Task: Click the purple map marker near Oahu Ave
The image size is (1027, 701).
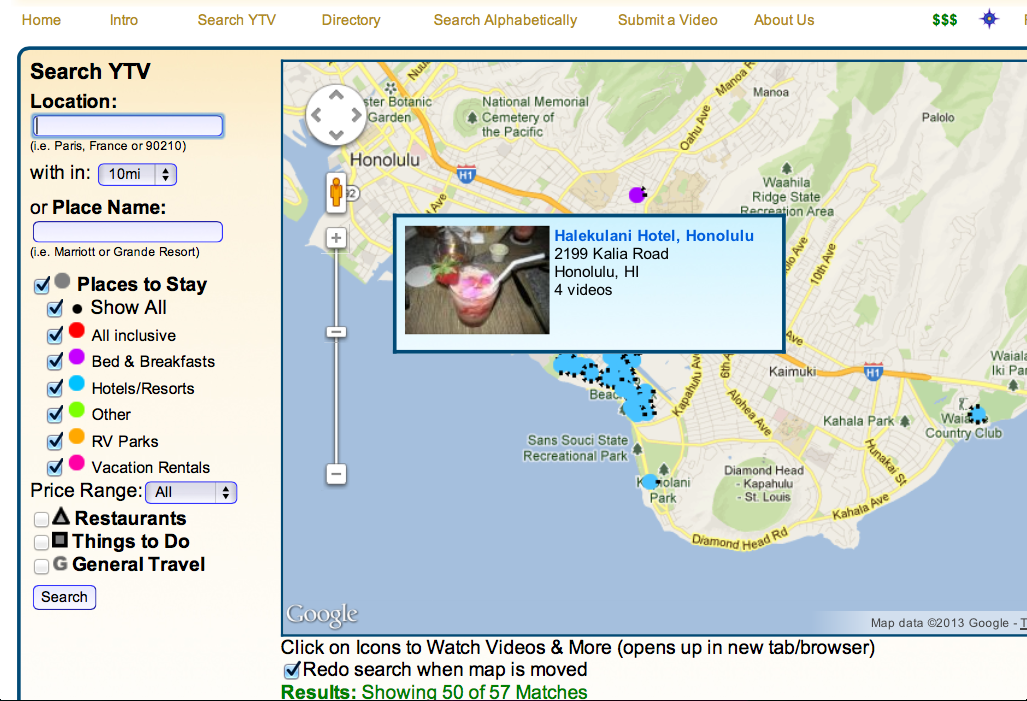Action: click(x=637, y=195)
